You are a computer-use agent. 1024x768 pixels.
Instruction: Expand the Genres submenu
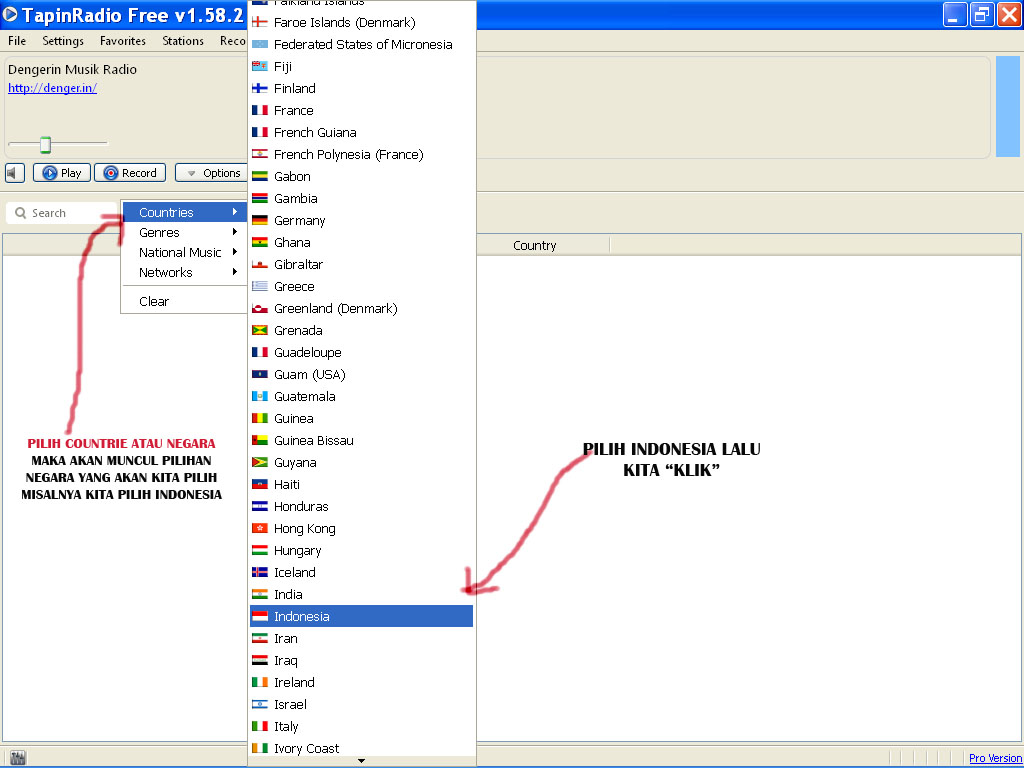click(x=184, y=232)
